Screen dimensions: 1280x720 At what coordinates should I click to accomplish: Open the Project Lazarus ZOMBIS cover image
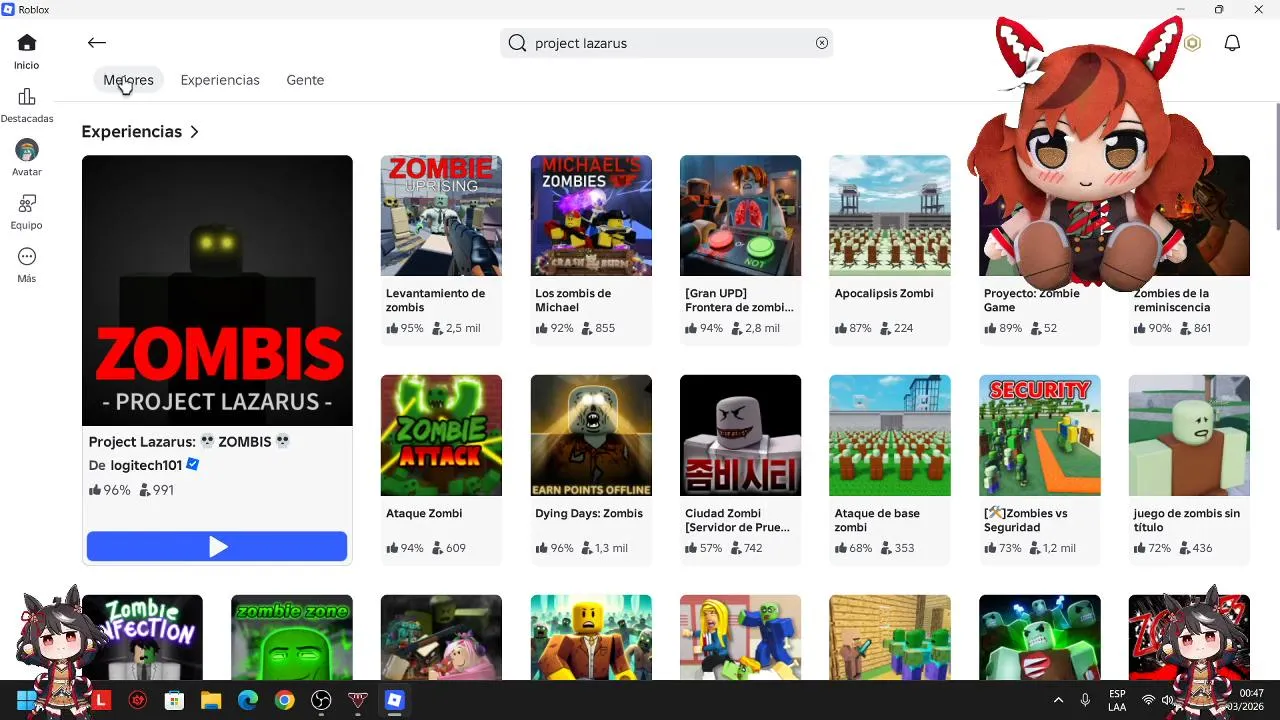click(217, 290)
